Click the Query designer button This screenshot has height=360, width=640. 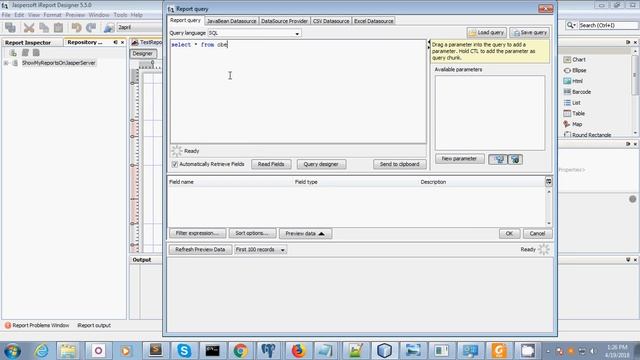[321, 164]
